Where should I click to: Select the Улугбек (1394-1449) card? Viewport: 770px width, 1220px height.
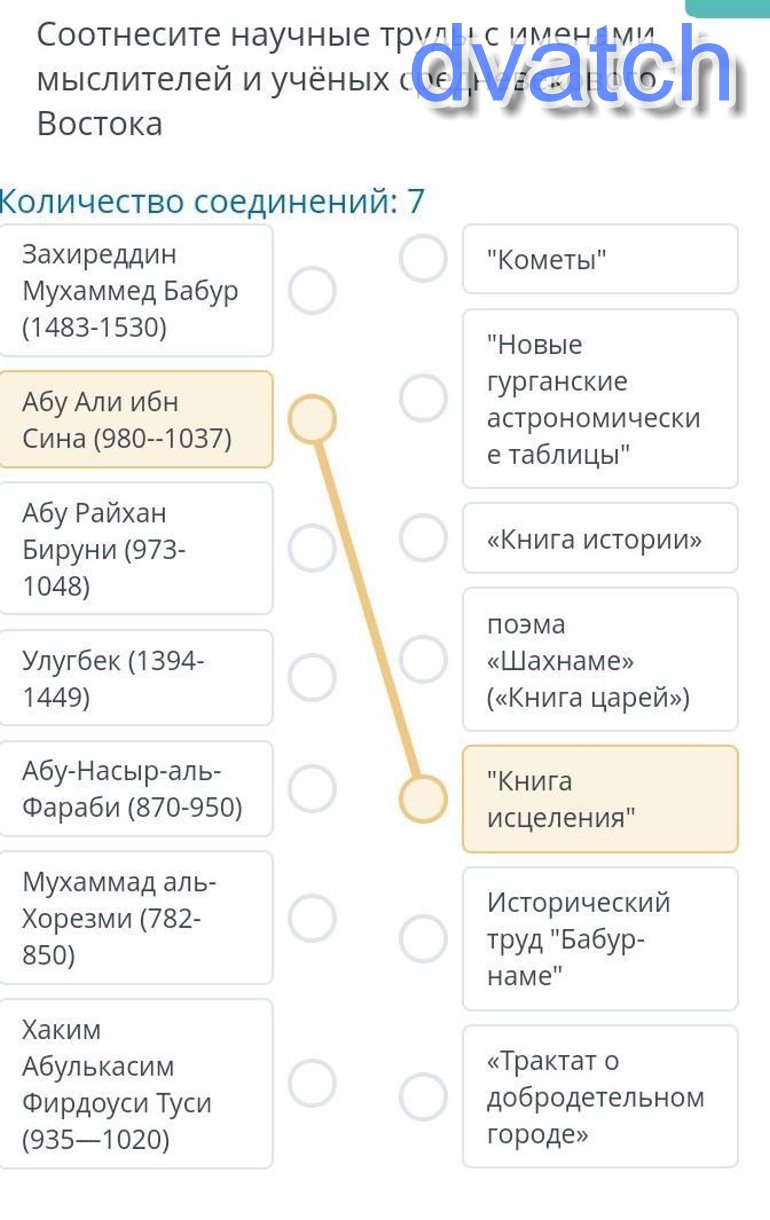click(x=136, y=678)
